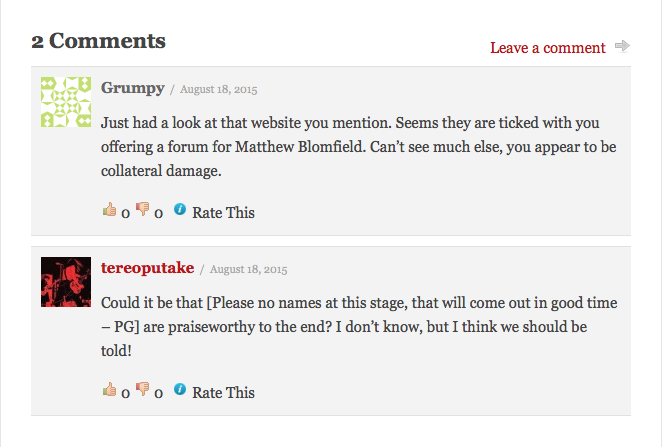Viewport: 662px width, 447px height.
Task: Click Rate This under Grumpy's comment
Action: tap(223, 212)
